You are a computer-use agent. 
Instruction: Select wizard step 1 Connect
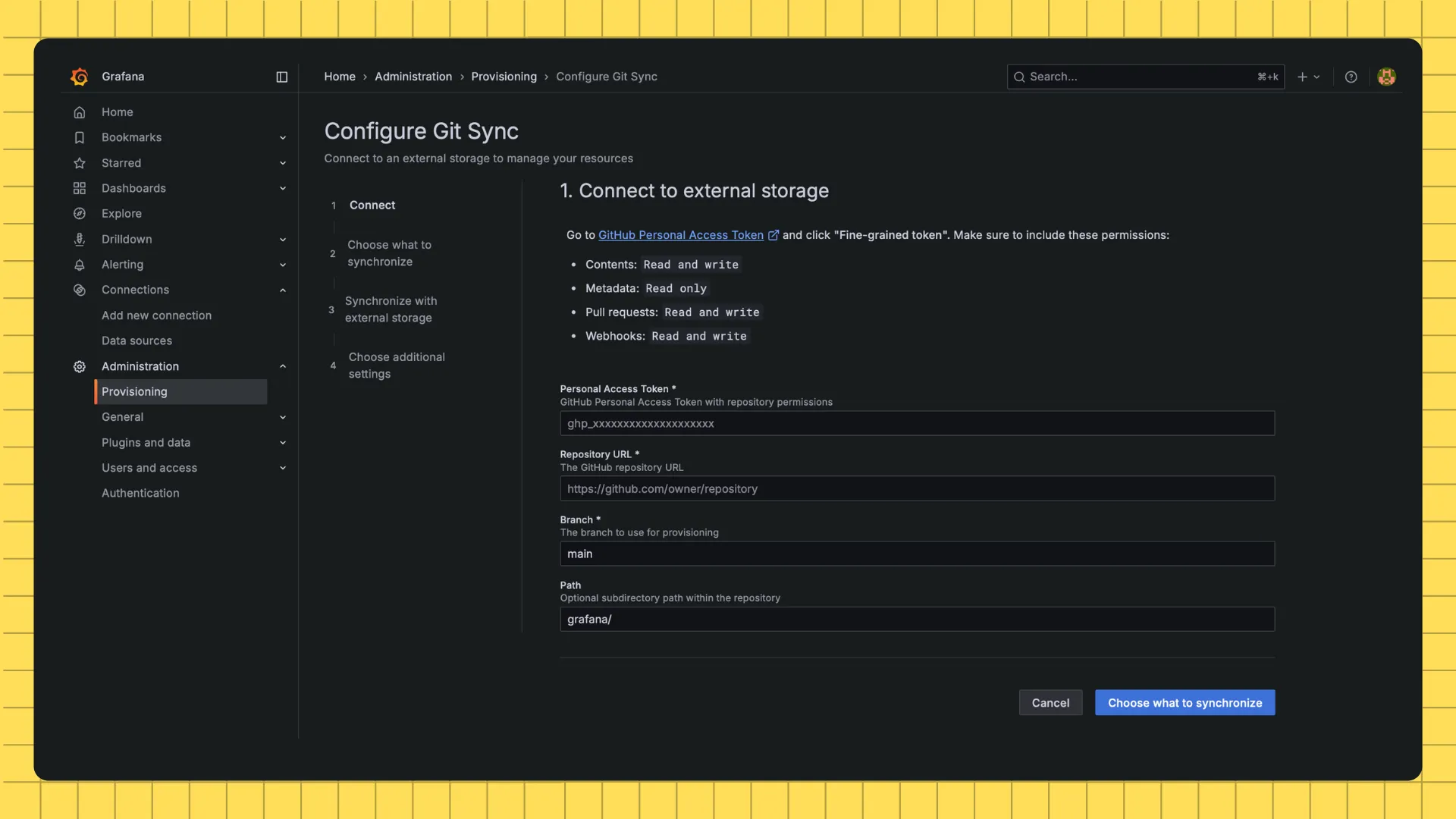363,206
